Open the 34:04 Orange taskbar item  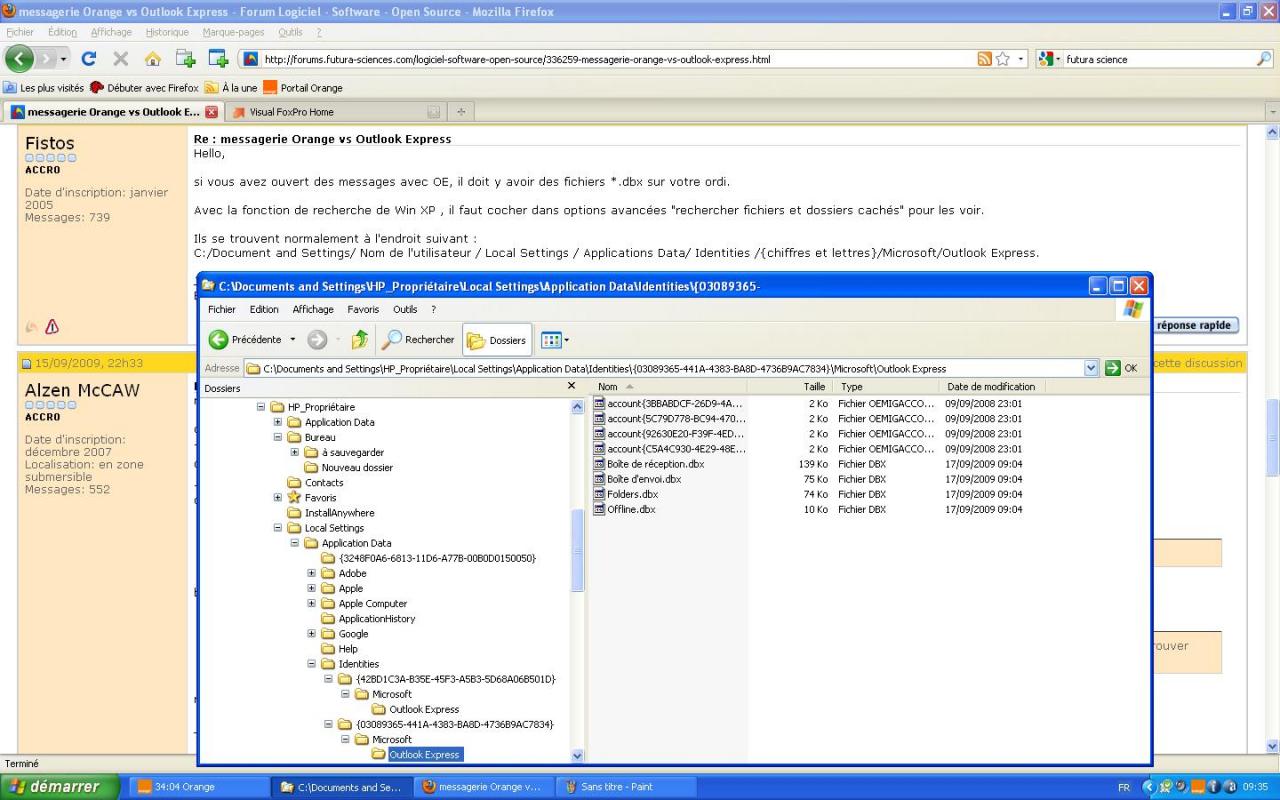[x=199, y=787]
